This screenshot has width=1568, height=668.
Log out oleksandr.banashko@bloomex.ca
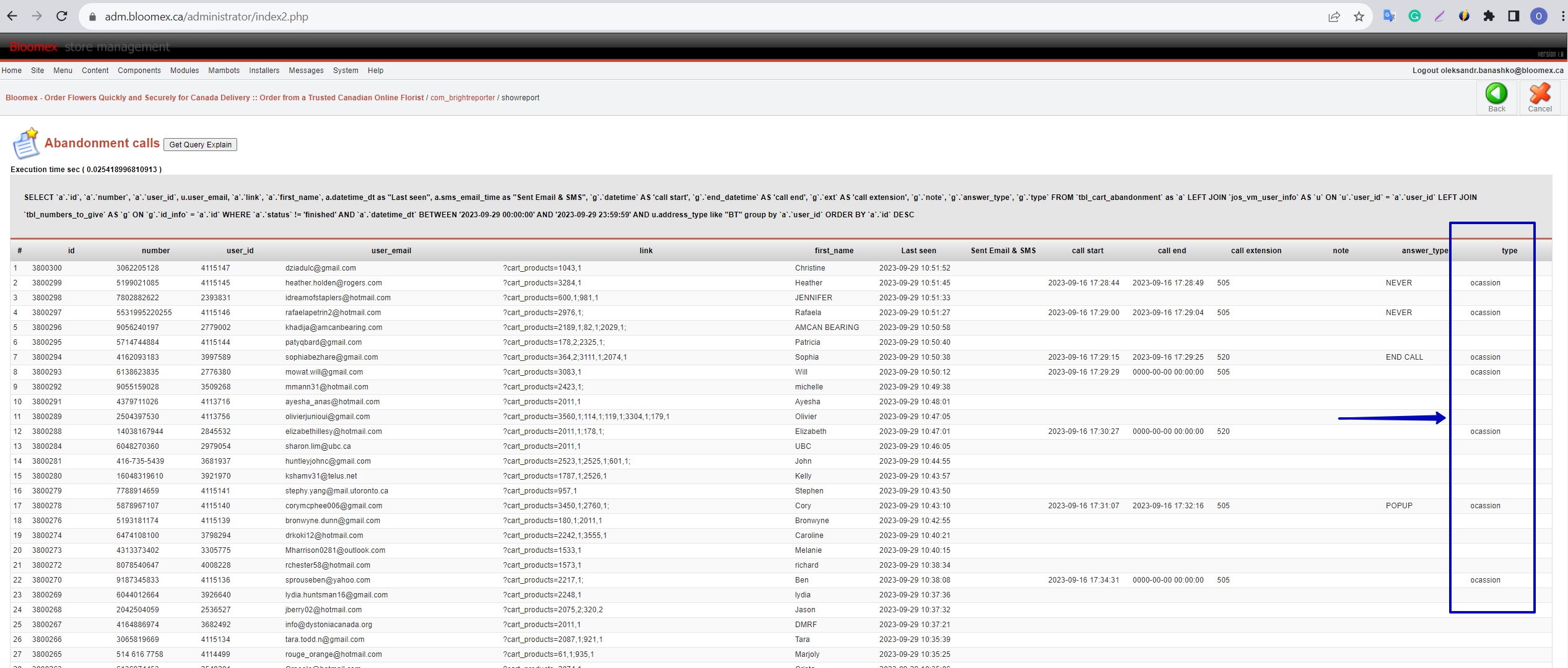[x=1487, y=71]
